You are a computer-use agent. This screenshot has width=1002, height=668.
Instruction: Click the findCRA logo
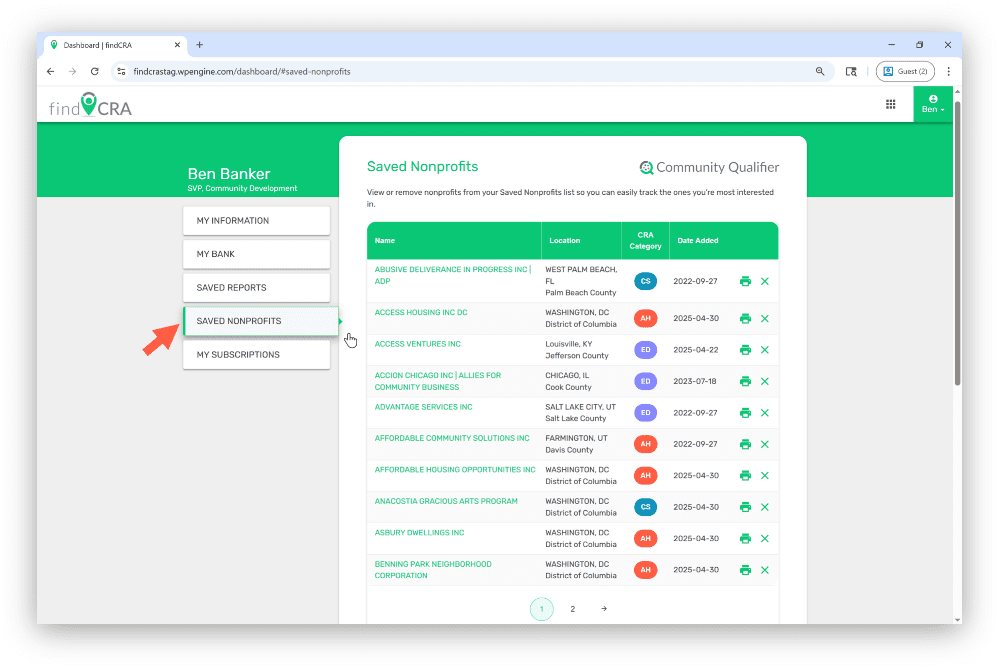tap(90, 106)
